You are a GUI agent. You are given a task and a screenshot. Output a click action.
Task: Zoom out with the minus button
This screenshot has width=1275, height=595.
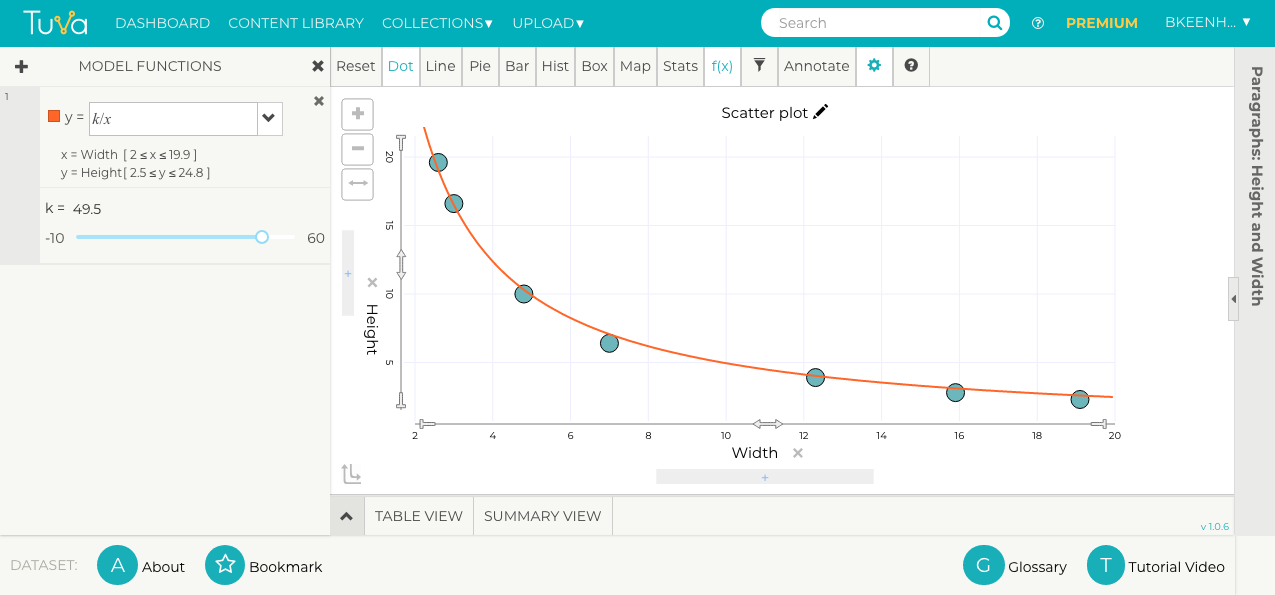pos(357,150)
